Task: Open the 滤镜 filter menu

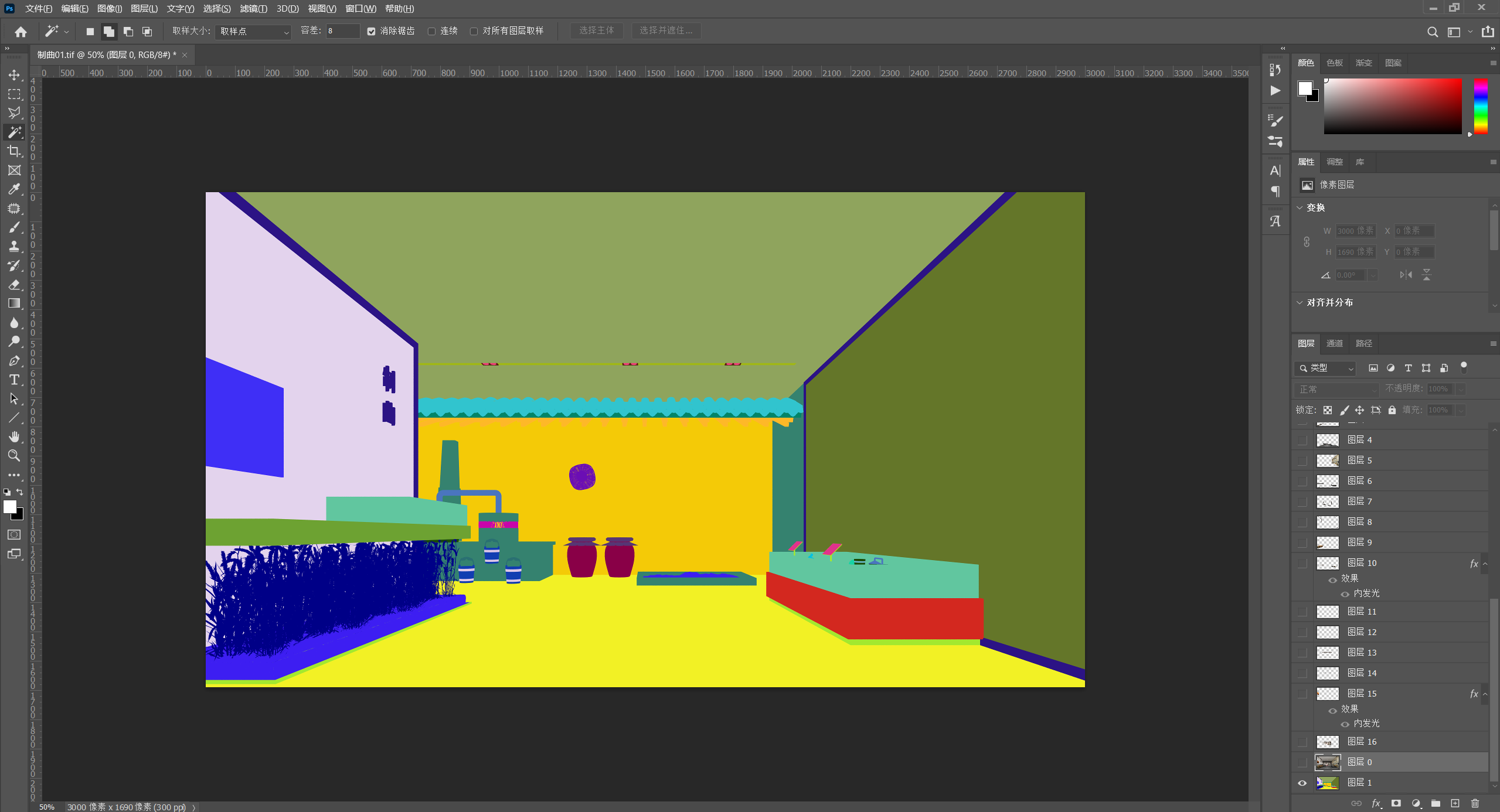Action: coord(253,8)
